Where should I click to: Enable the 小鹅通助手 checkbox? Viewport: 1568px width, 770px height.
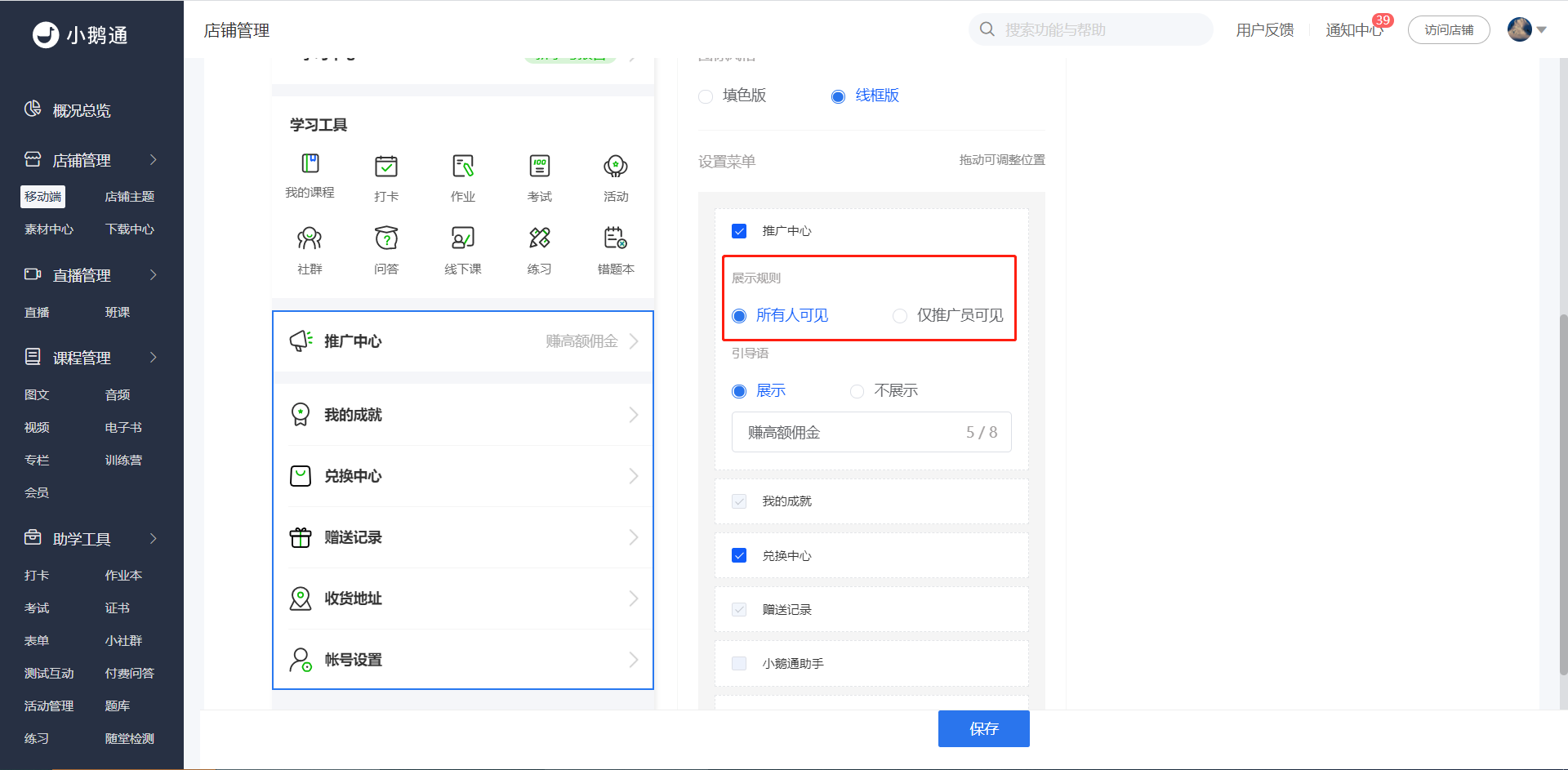(x=739, y=664)
